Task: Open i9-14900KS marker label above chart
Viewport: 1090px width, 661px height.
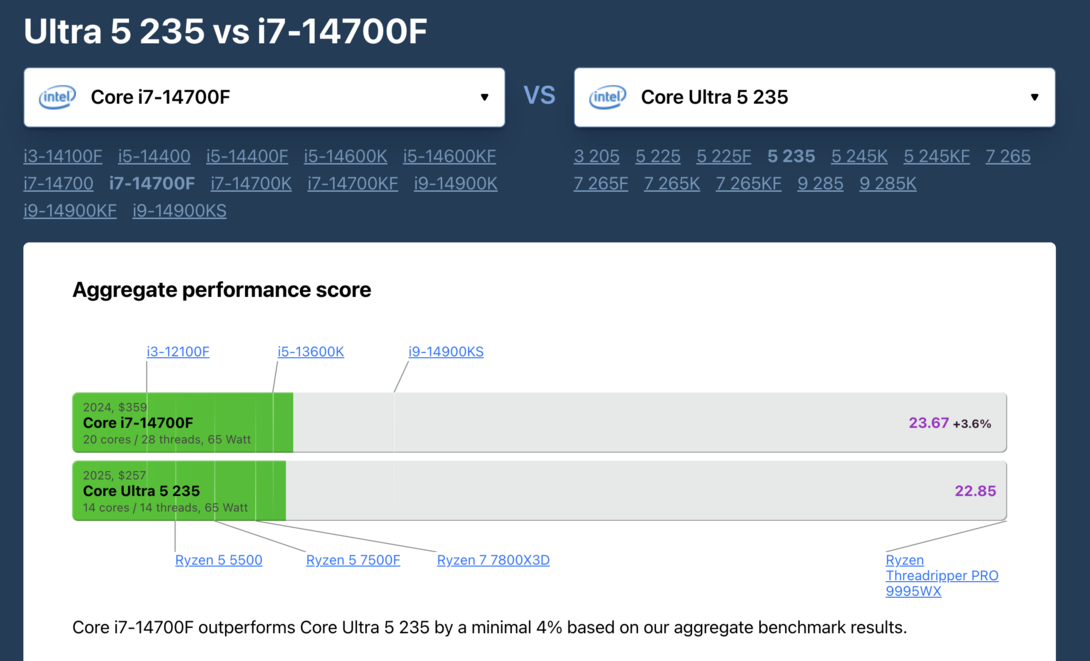Action: click(446, 352)
